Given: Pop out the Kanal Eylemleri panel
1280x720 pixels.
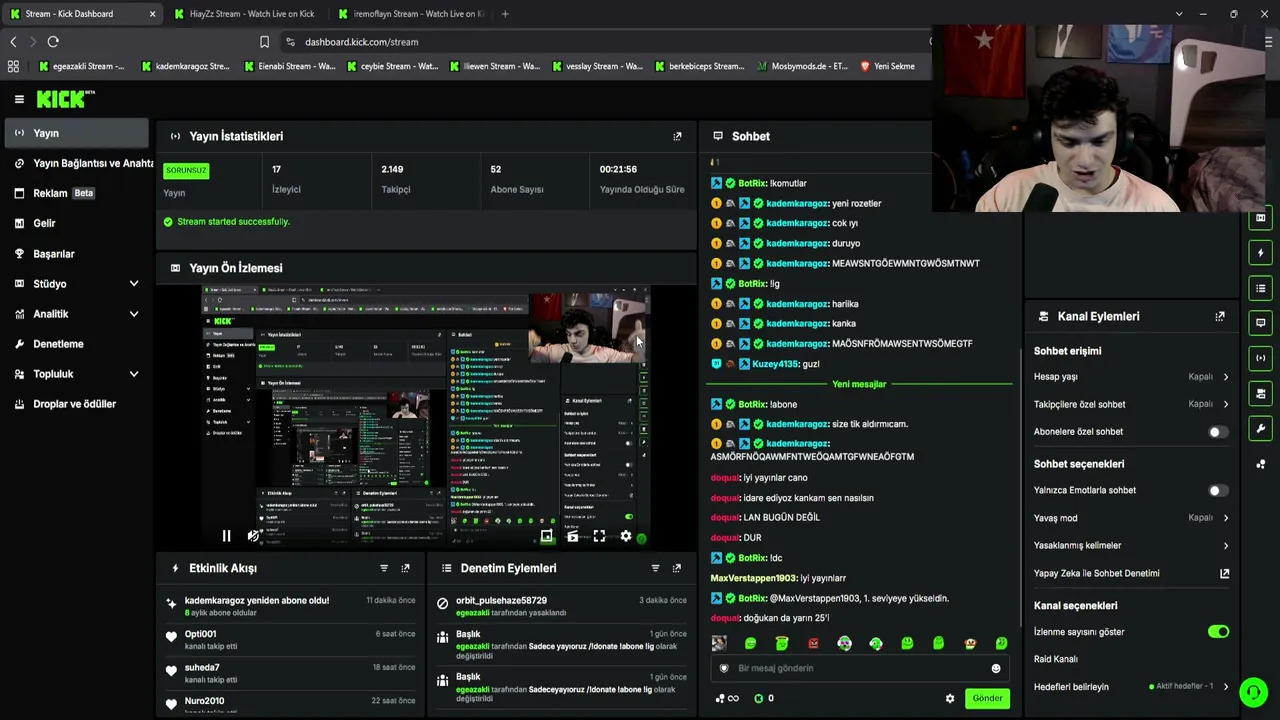Looking at the screenshot, I should coord(1220,316).
